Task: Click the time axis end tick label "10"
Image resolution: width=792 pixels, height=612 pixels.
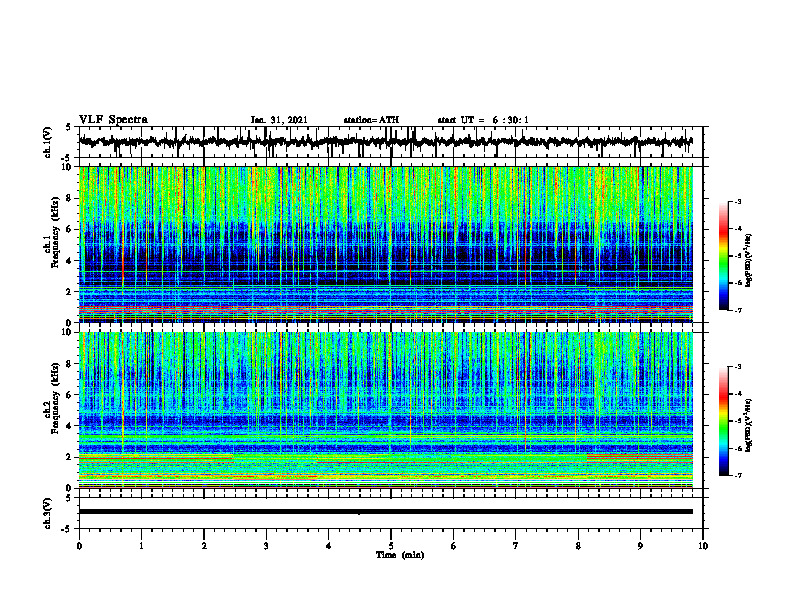Action: [x=703, y=546]
